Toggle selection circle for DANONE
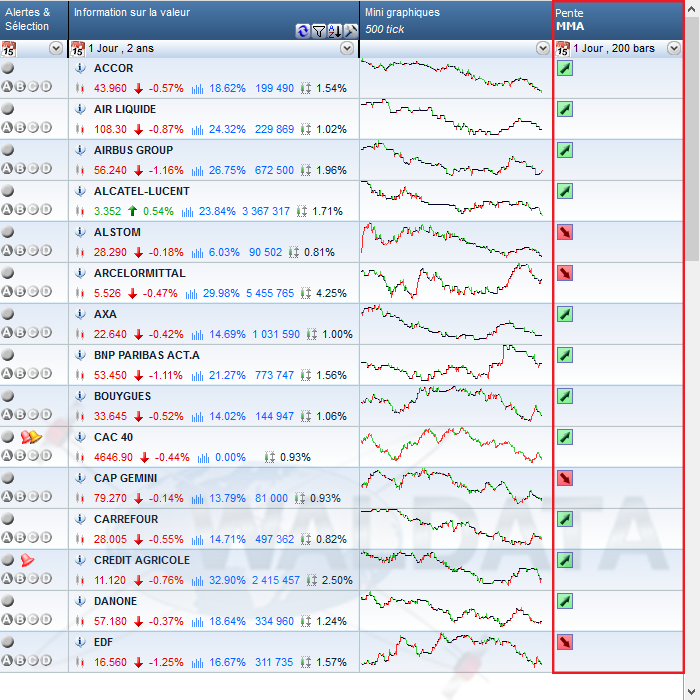Viewport: 700px width, 700px height. tap(8, 601)
